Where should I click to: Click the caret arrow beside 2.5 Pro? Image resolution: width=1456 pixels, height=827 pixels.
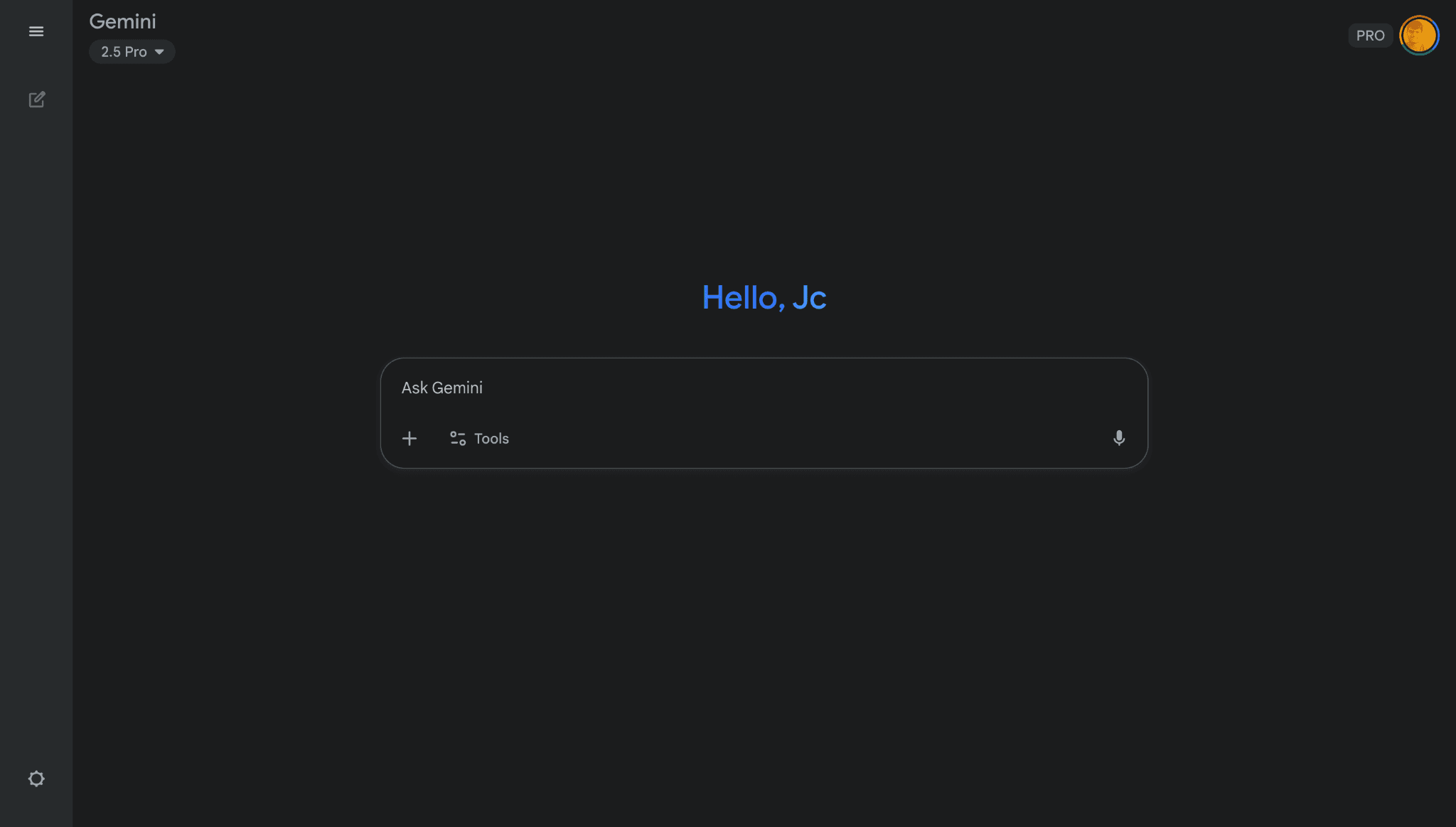pos(159,52)
